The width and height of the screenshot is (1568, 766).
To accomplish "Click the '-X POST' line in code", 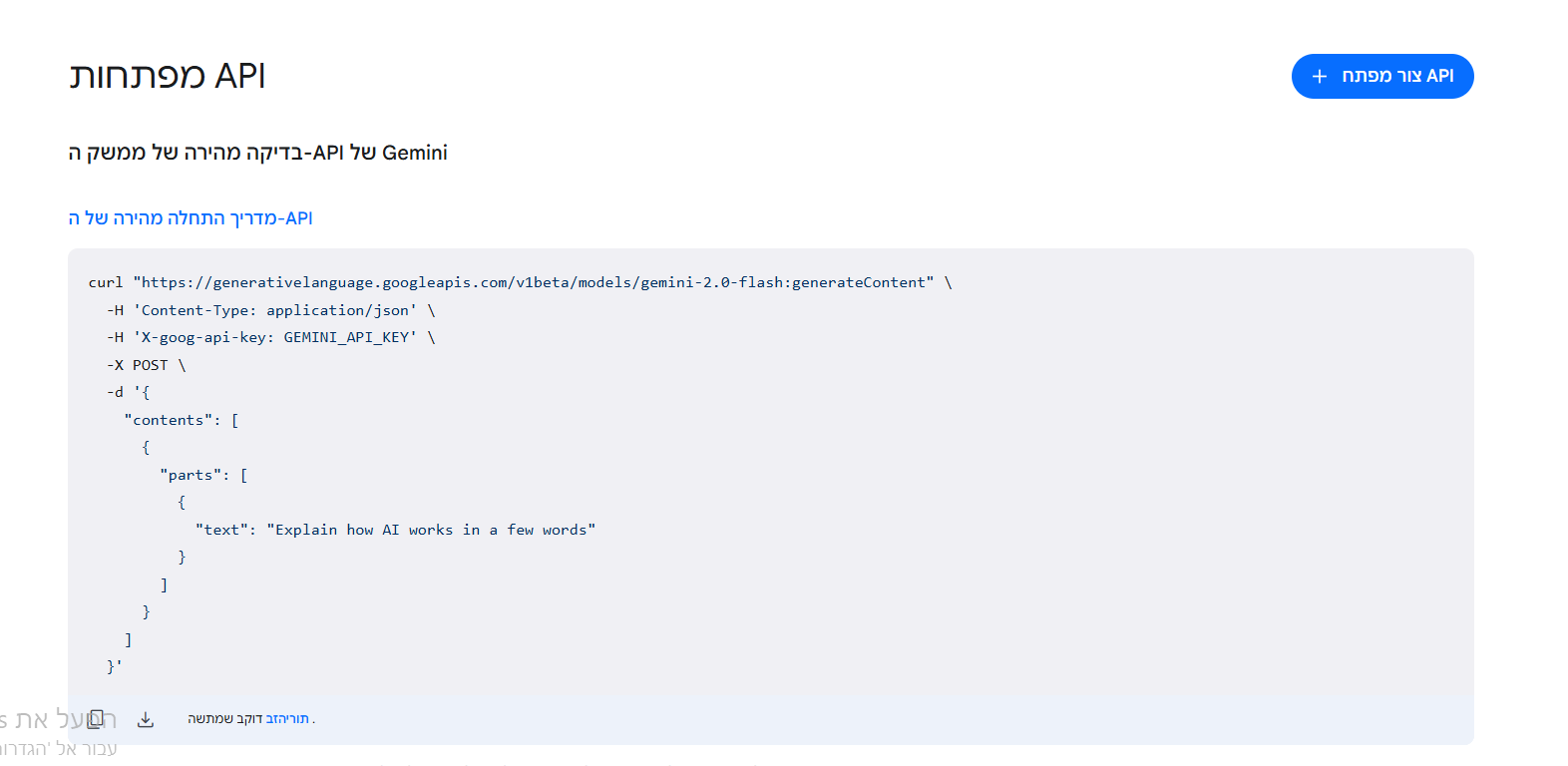I will (x=147, y=366).
